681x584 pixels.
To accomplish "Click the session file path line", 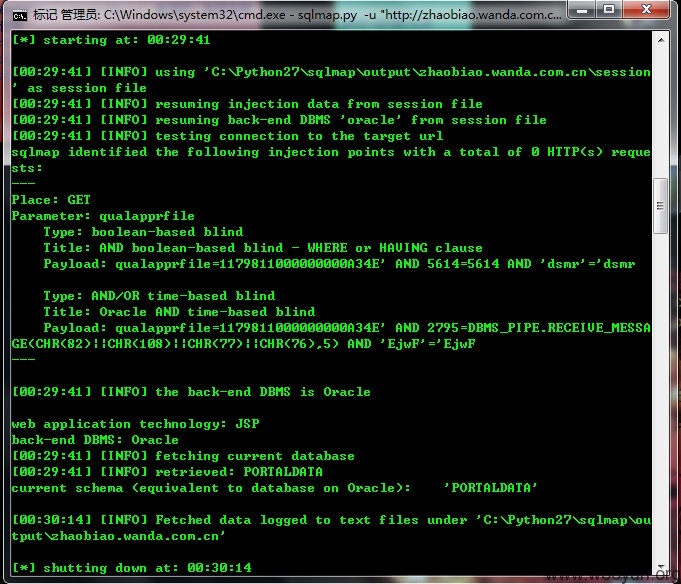I will click(331, 72).
